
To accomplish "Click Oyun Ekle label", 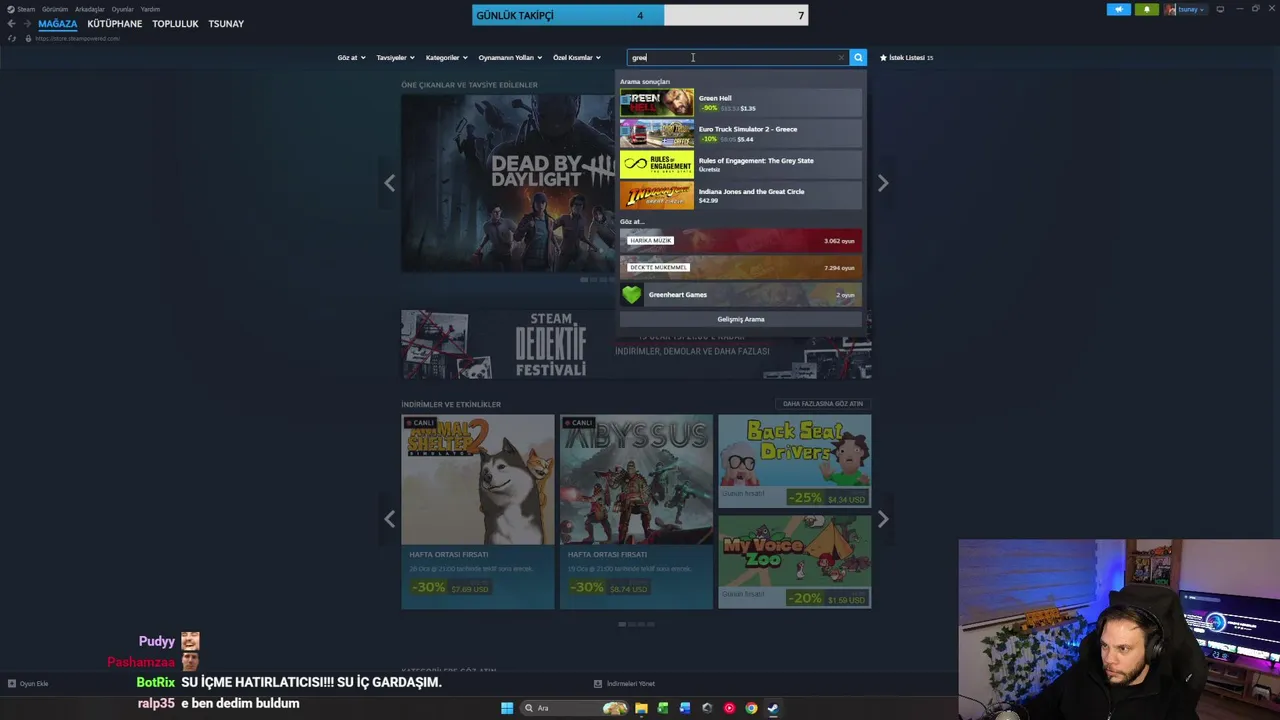I will 34,684.
